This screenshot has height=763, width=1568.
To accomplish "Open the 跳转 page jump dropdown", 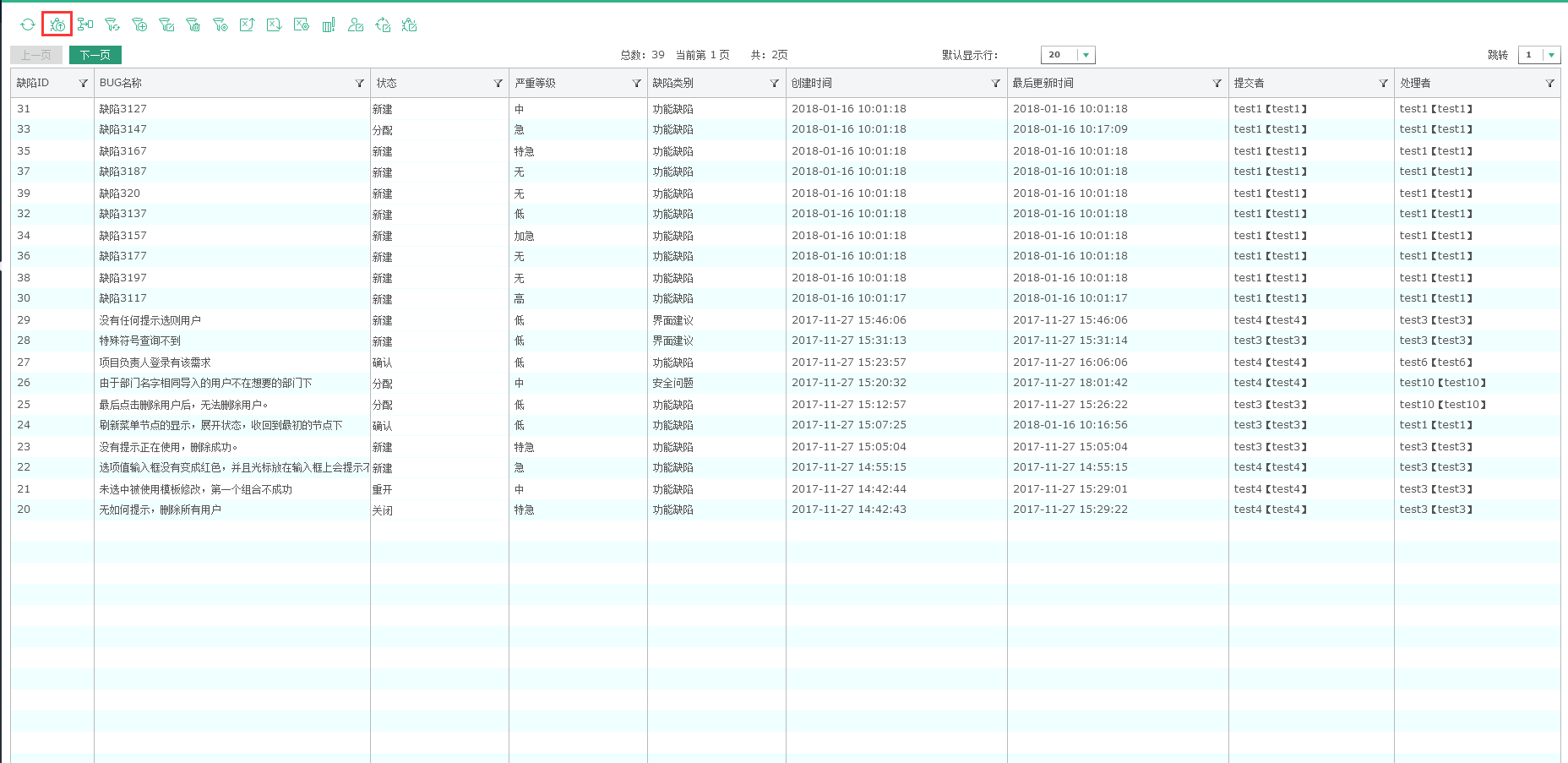I will (x=1550, y=55).
